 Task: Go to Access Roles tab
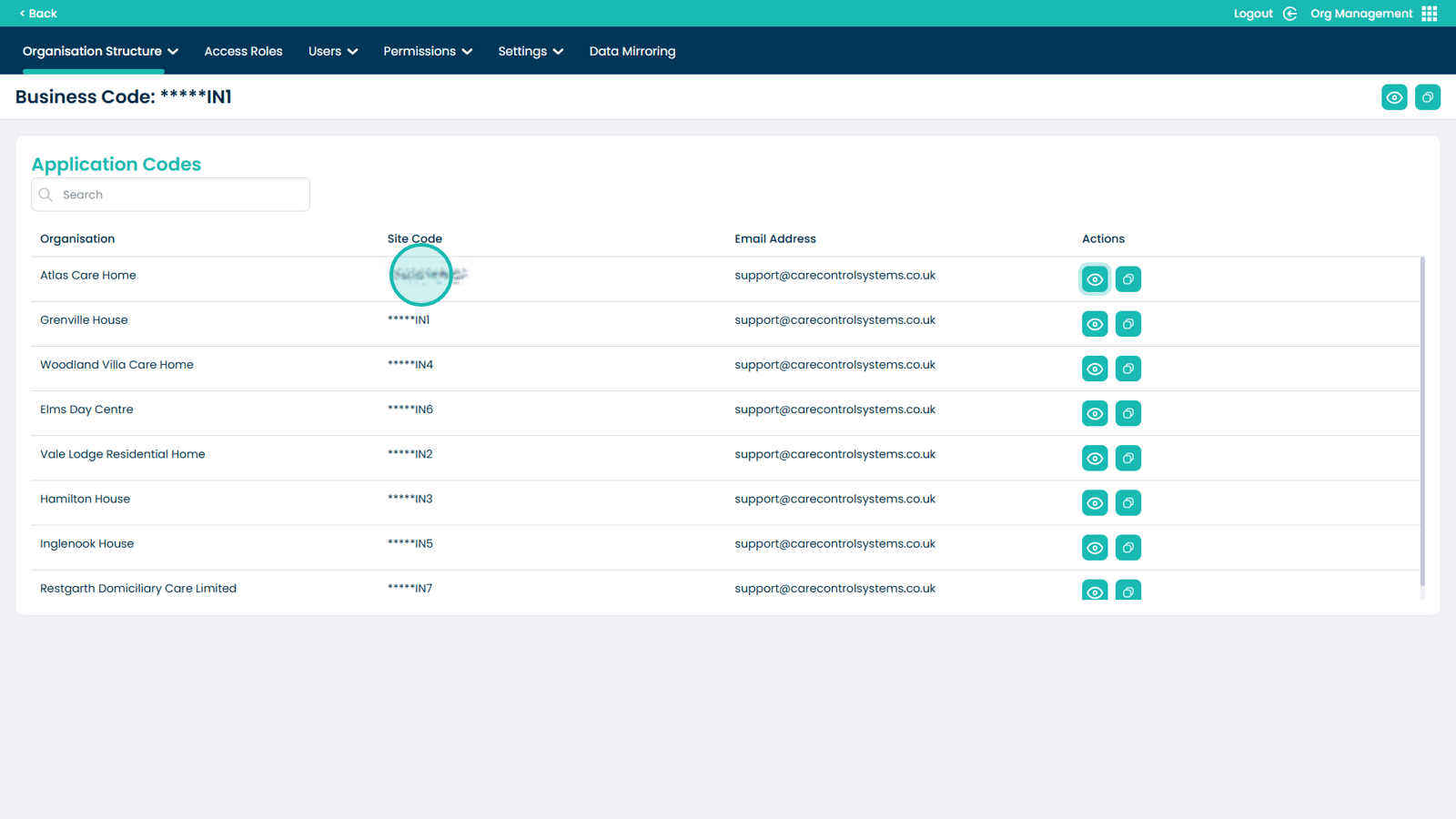pyautogui.click(x=243, y=51)
